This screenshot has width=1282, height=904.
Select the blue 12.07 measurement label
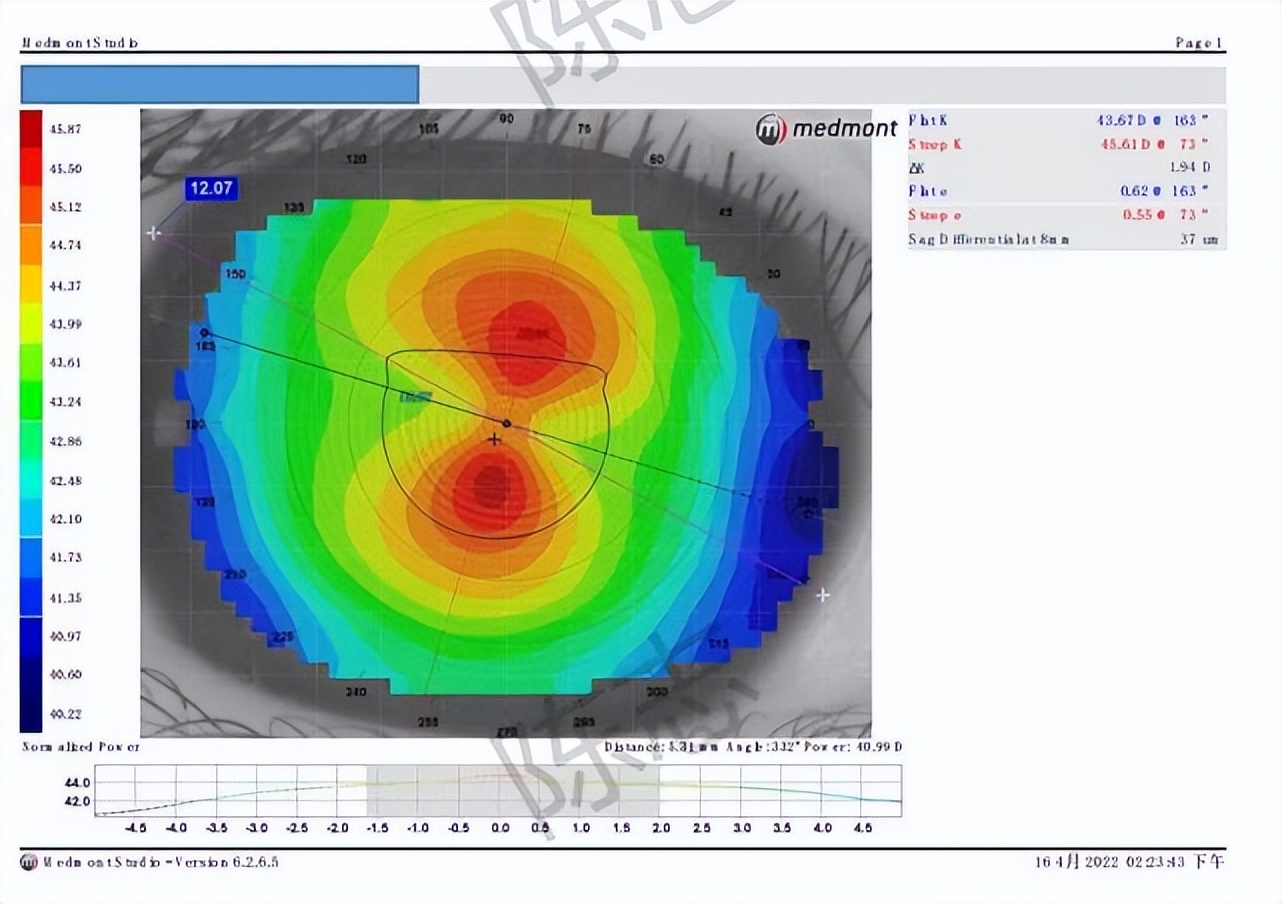click(x=211, y=188)
